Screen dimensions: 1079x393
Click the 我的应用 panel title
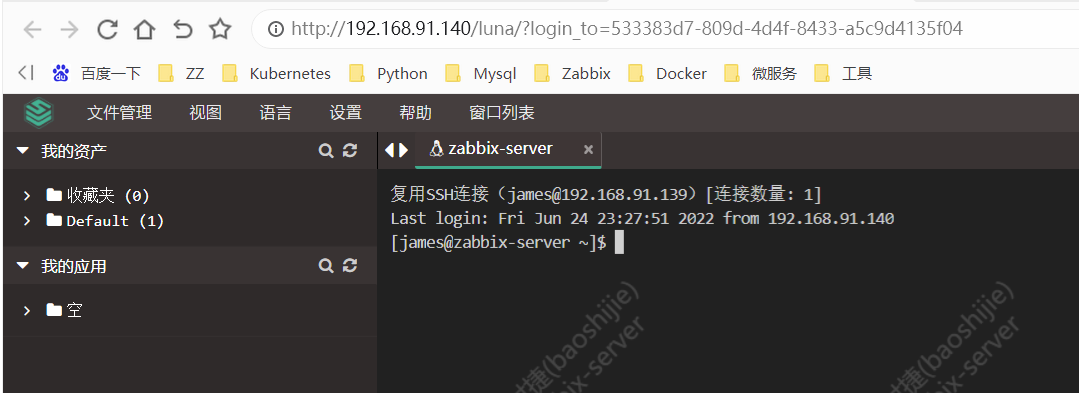74,266
